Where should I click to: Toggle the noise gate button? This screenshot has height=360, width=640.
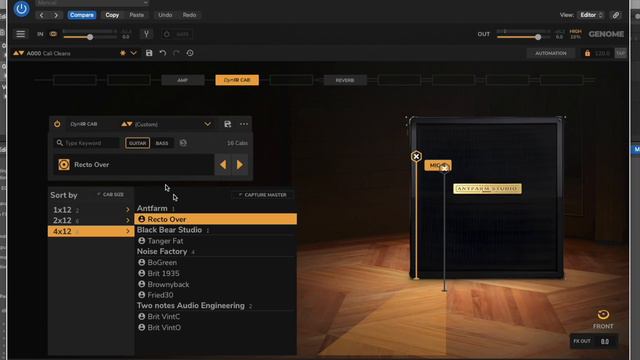[x=176, y=34]
